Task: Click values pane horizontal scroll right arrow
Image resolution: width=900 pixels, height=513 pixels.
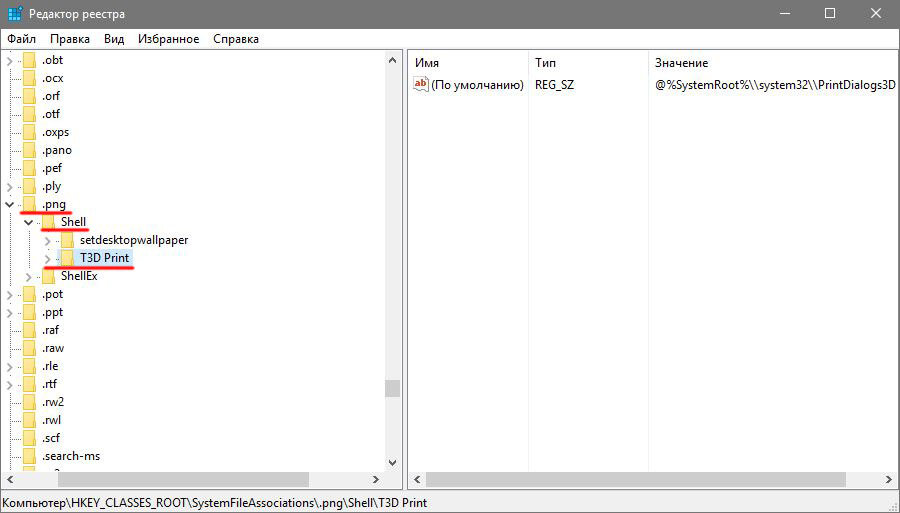Action: (889, 479)
